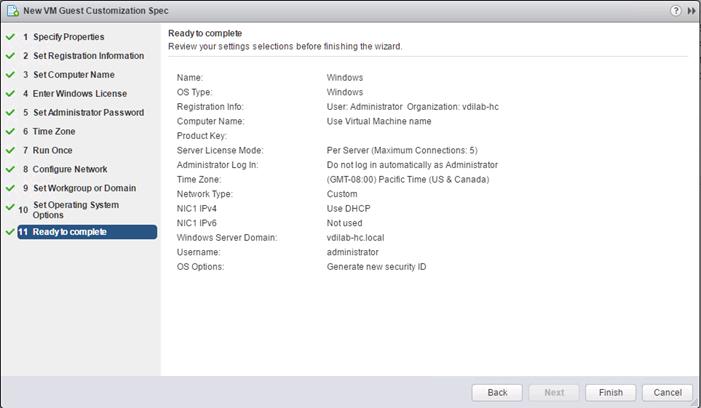Click the 'Administrator Log In:' label
This screenshot has height=408, width=701.
(217, 165)
